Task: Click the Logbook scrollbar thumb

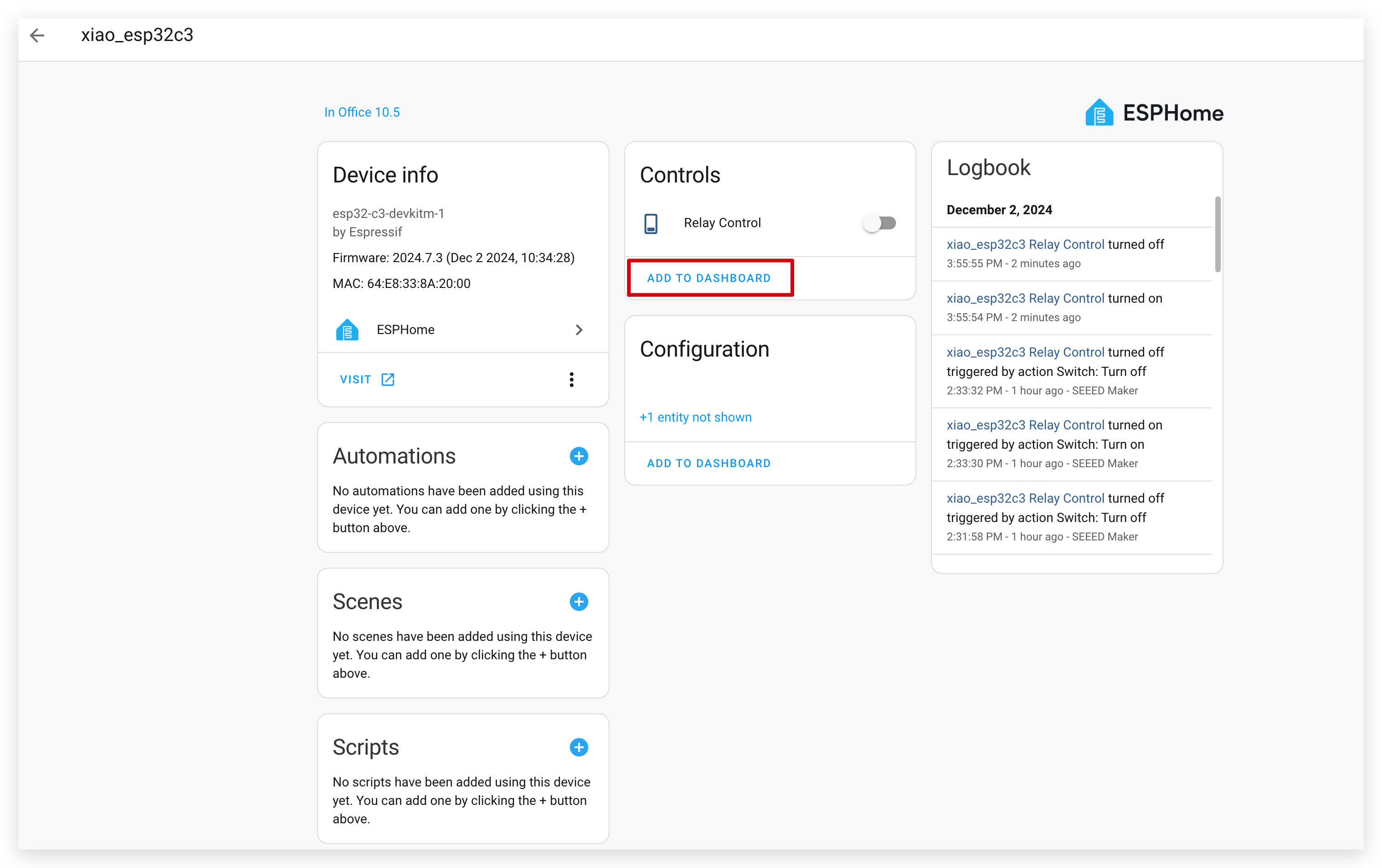Action: [1218, 234]
